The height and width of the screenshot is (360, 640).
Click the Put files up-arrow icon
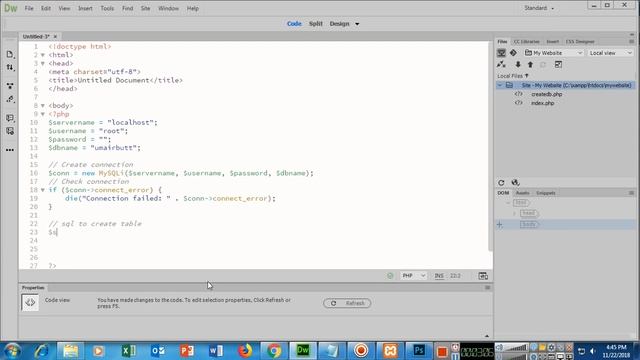click(x=530, y=64)
